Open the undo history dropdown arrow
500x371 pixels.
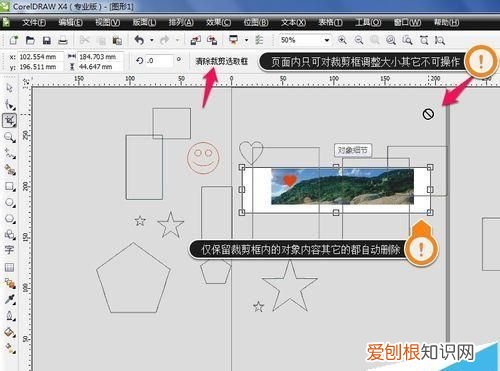coord(152,40)
